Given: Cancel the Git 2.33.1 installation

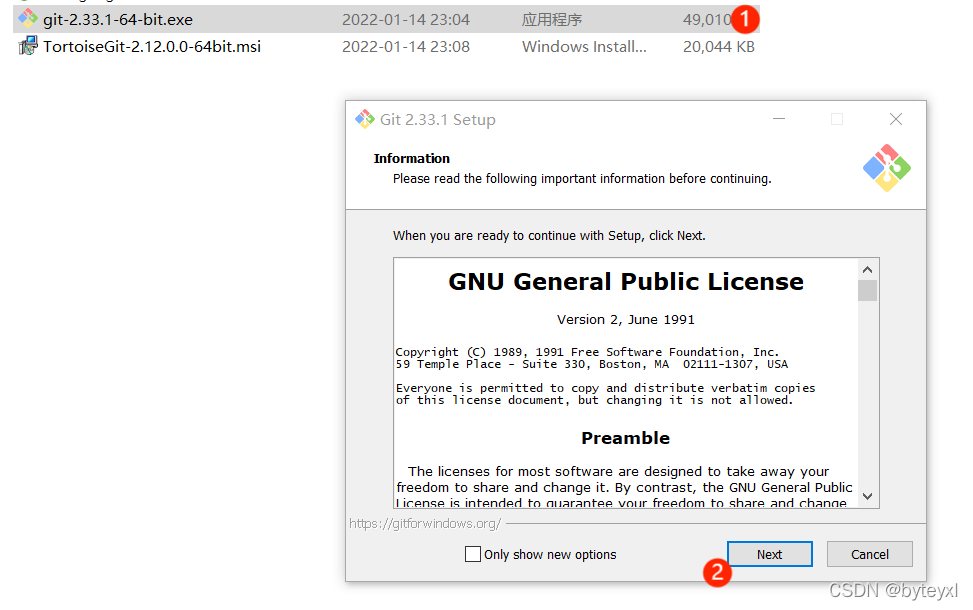Looking at the screenshot, I should tap(869, 554).
